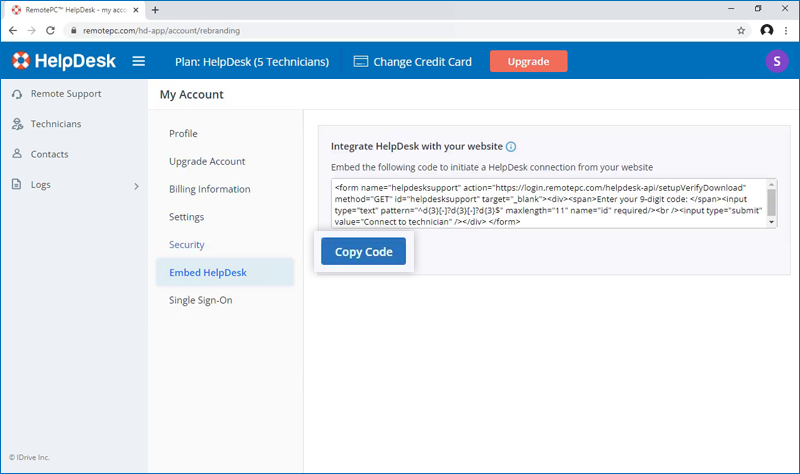Screen dimensions: 800x474
Task: Click the padlock site info icon
Action: point(73,31)
